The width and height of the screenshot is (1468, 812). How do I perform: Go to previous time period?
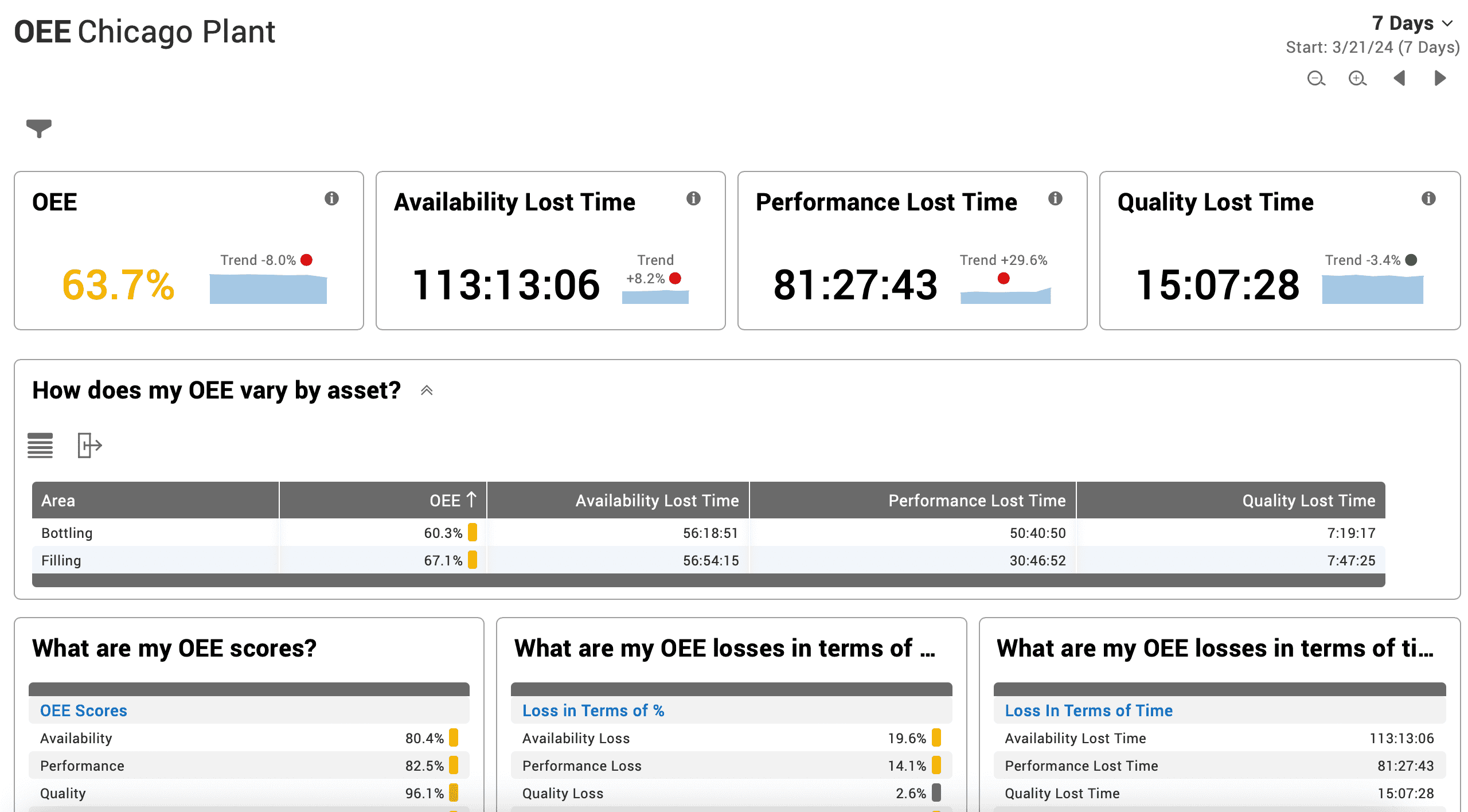coord(1399,78)
